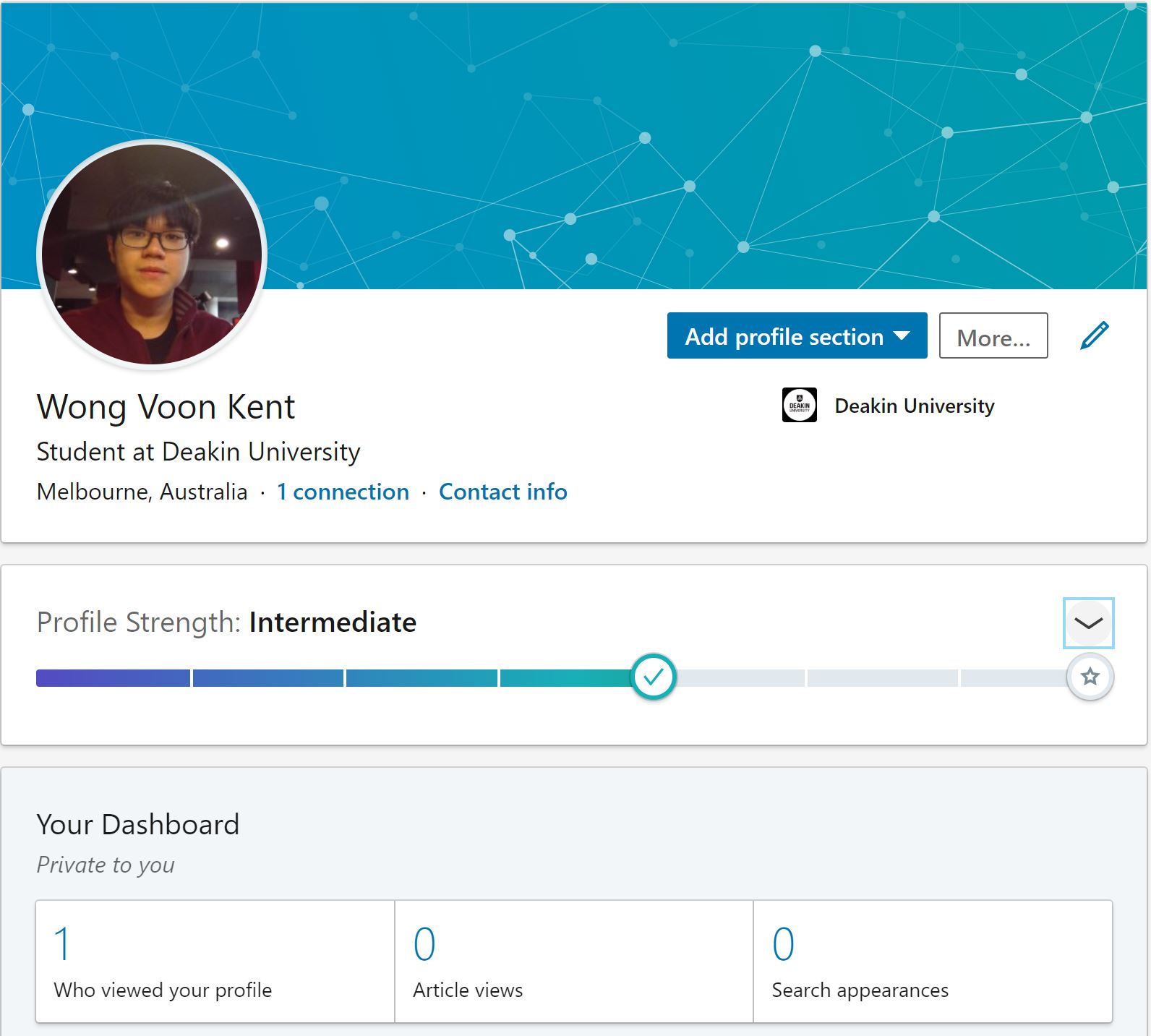Expand the Profile Strength panel chevron
The width and height of the screenshot is (1151, 1036).
1088,622
